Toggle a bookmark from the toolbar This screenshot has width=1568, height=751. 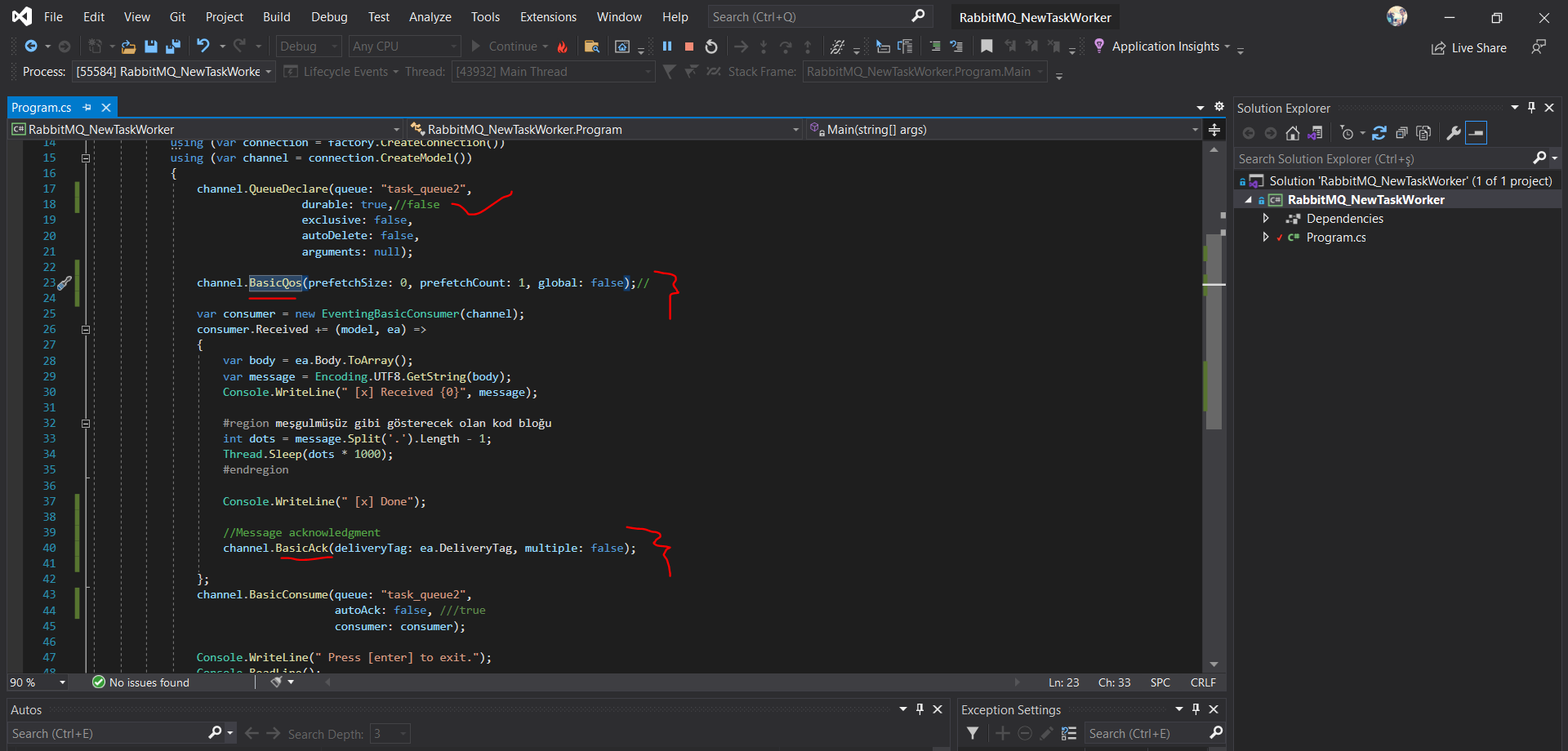tap(987, 47)
